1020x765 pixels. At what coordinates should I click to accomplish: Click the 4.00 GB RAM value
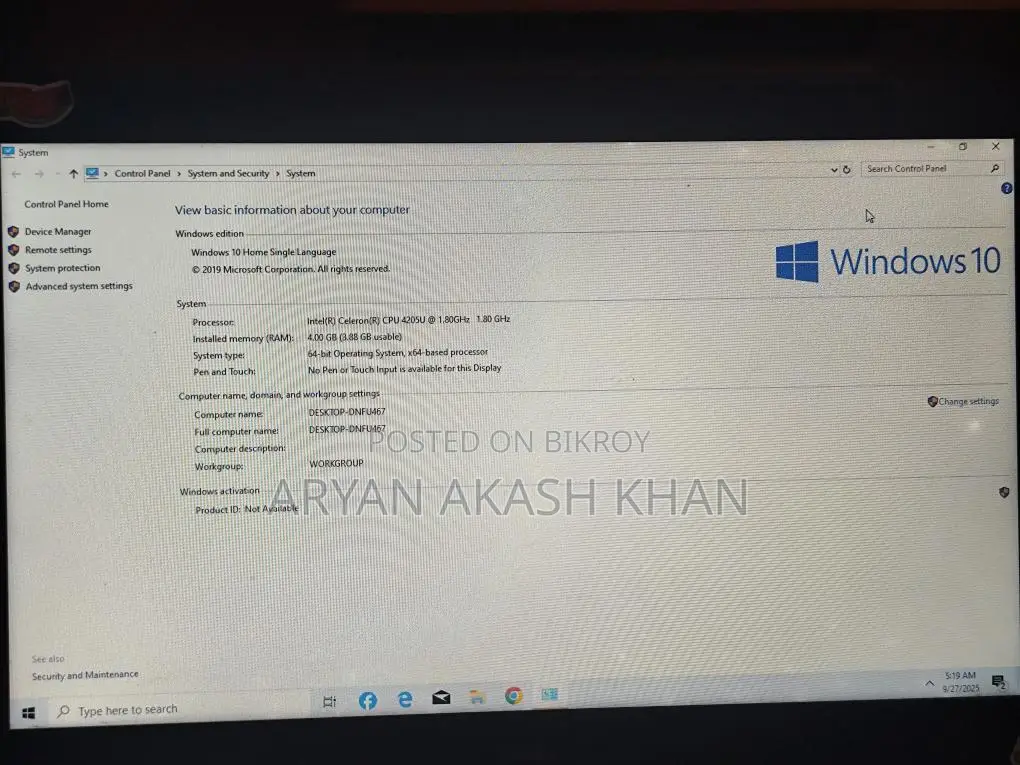[x=355, y=337]
